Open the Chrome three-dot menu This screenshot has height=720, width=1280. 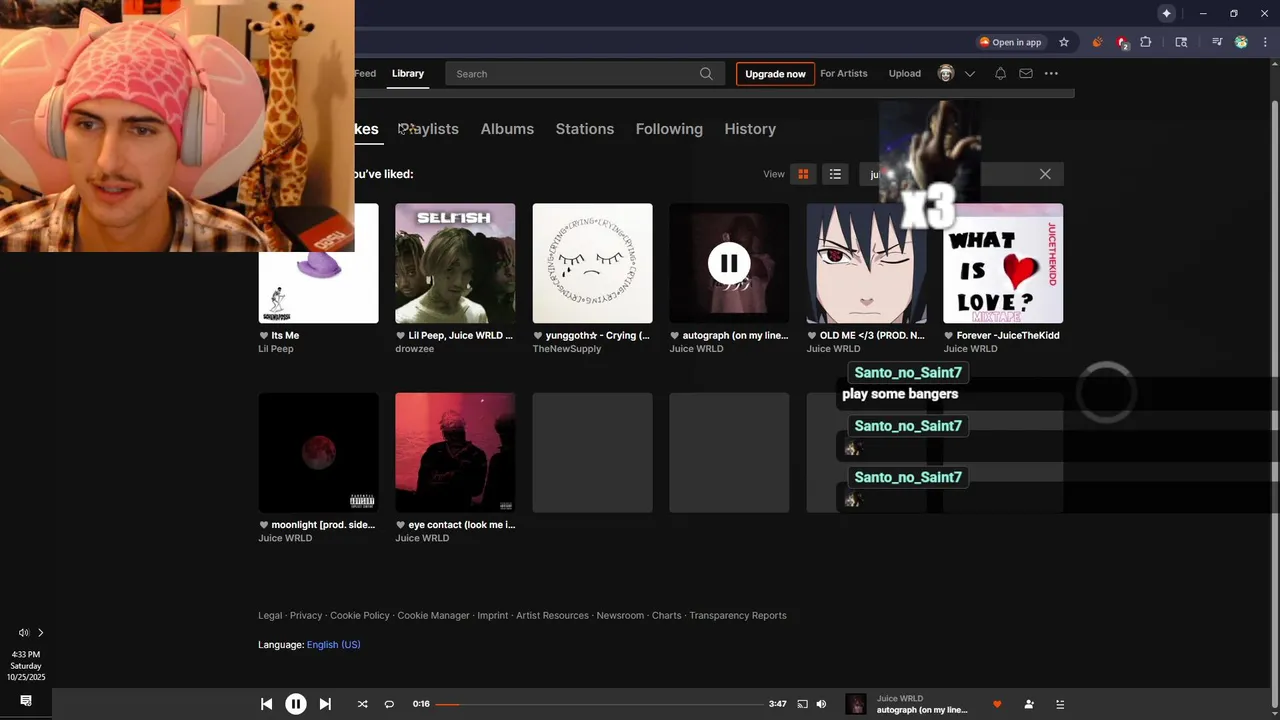1263,42
